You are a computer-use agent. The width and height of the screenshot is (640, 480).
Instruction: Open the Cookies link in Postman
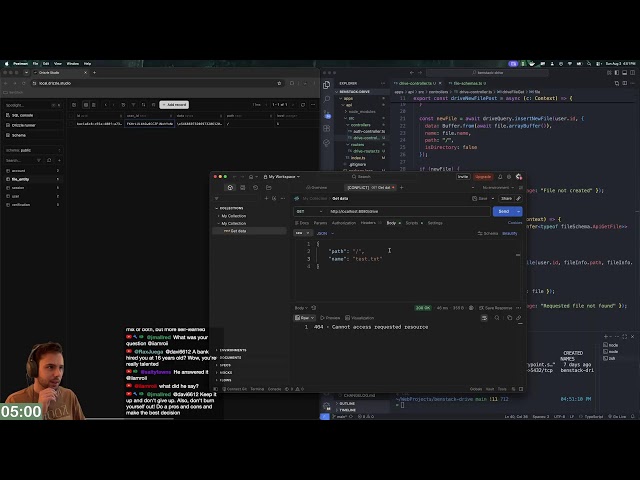(x=515, y=223)
